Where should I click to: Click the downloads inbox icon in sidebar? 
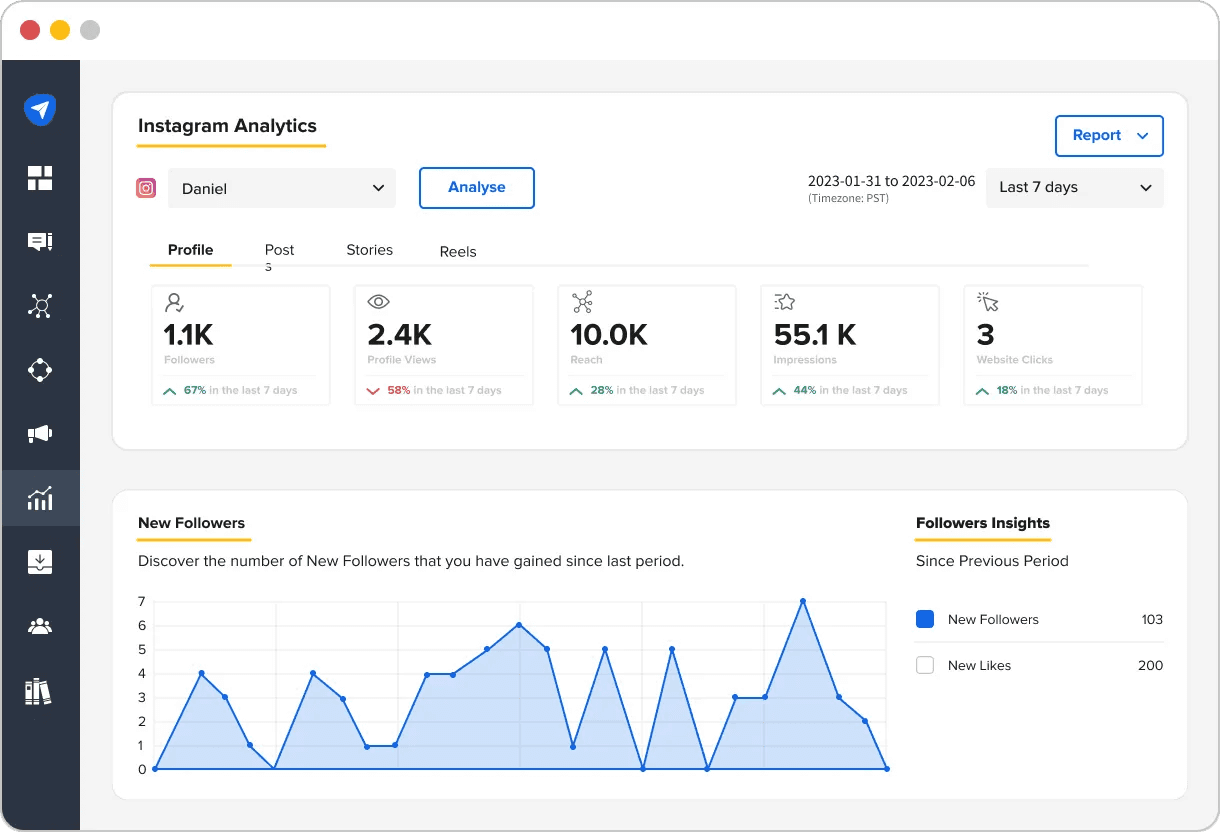(x=40, y=561)
